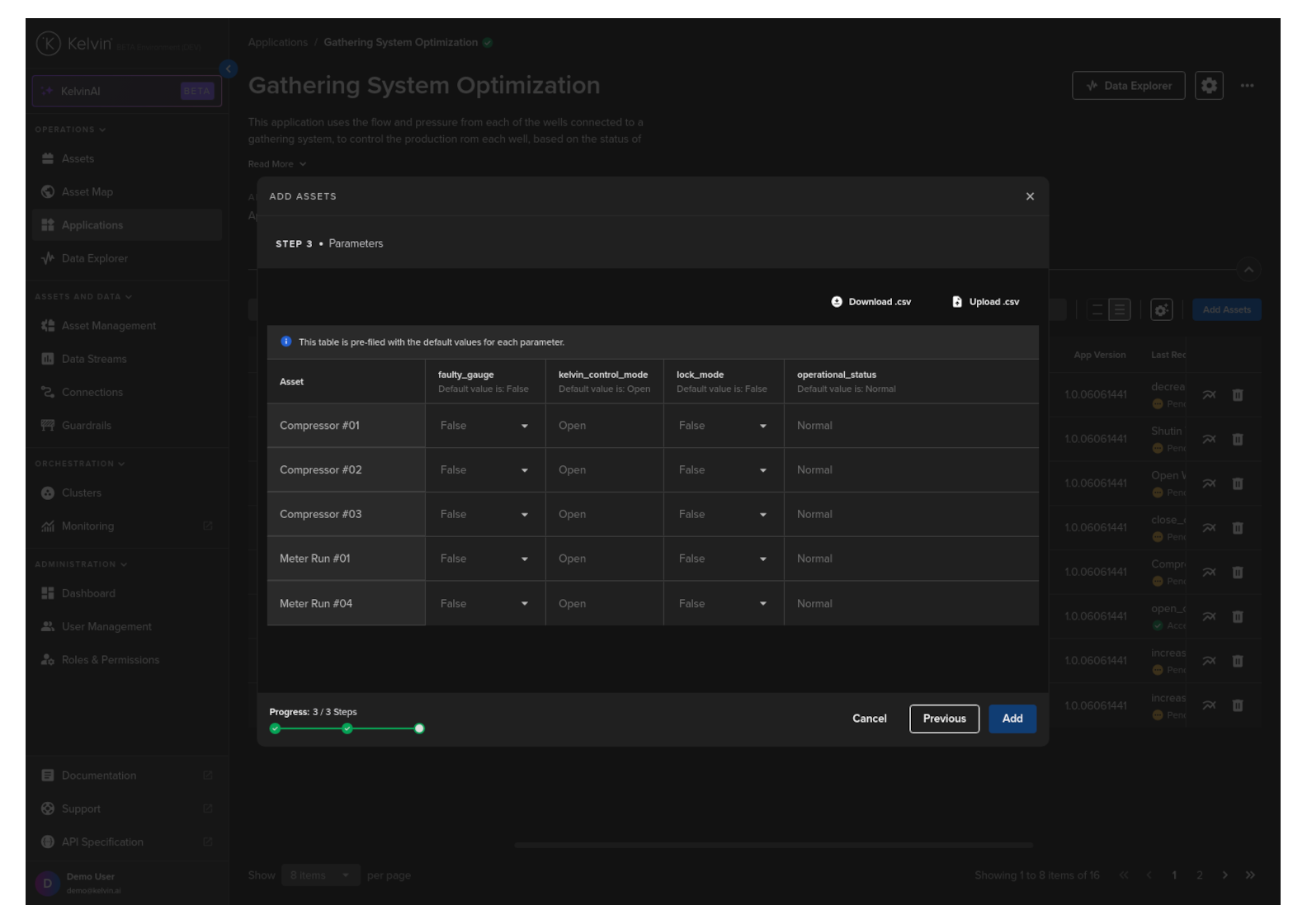Open the settings gear next to Data Explorer
The height and width of the screenshot is (924, 1307).
1209,86
